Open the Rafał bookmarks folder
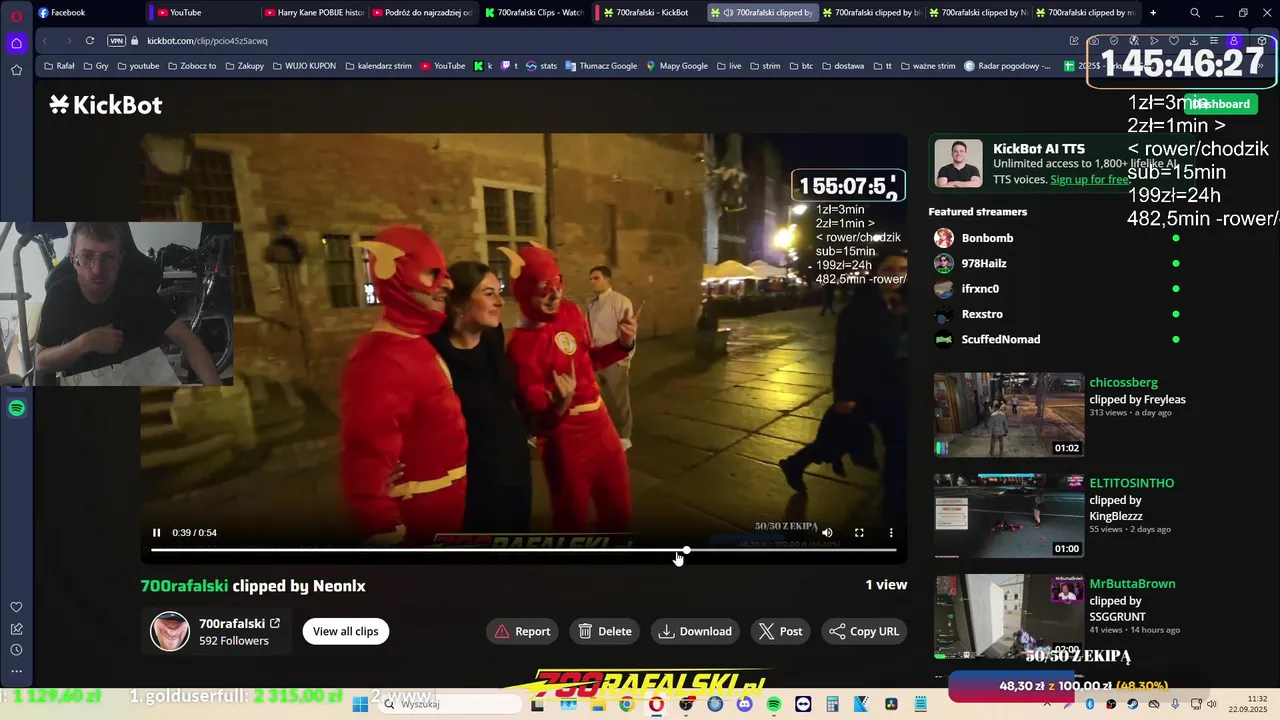Viewport: 1280px width, 720px height. [x=59, y=66]
